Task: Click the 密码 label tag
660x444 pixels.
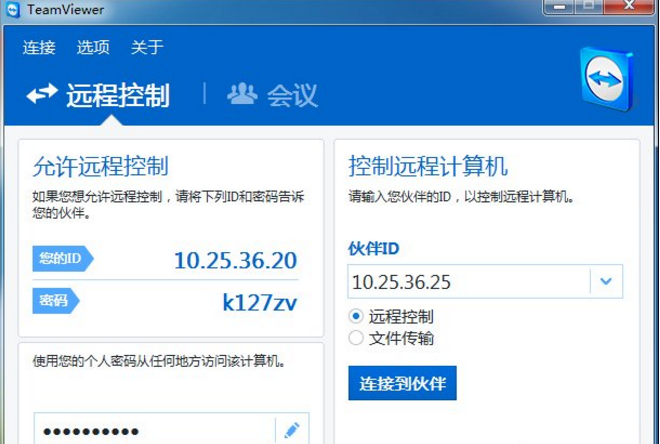Action: click(56, 300)
